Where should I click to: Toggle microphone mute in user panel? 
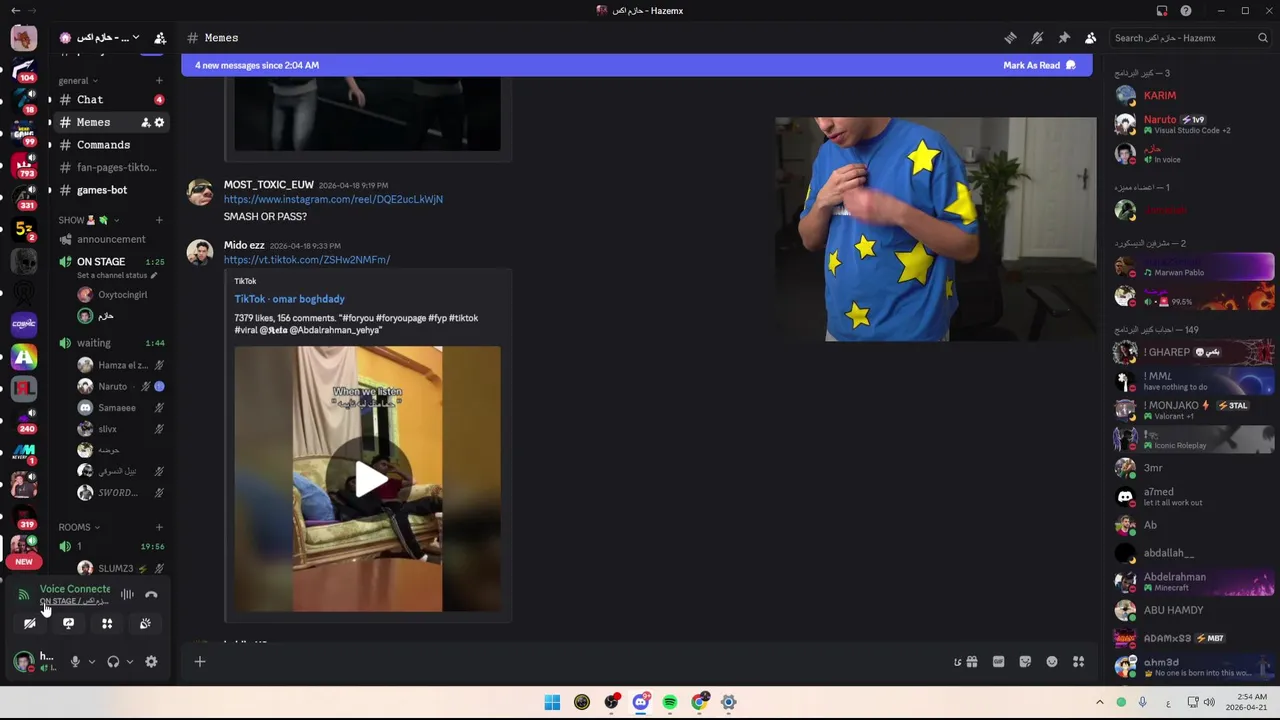point(75,661)
